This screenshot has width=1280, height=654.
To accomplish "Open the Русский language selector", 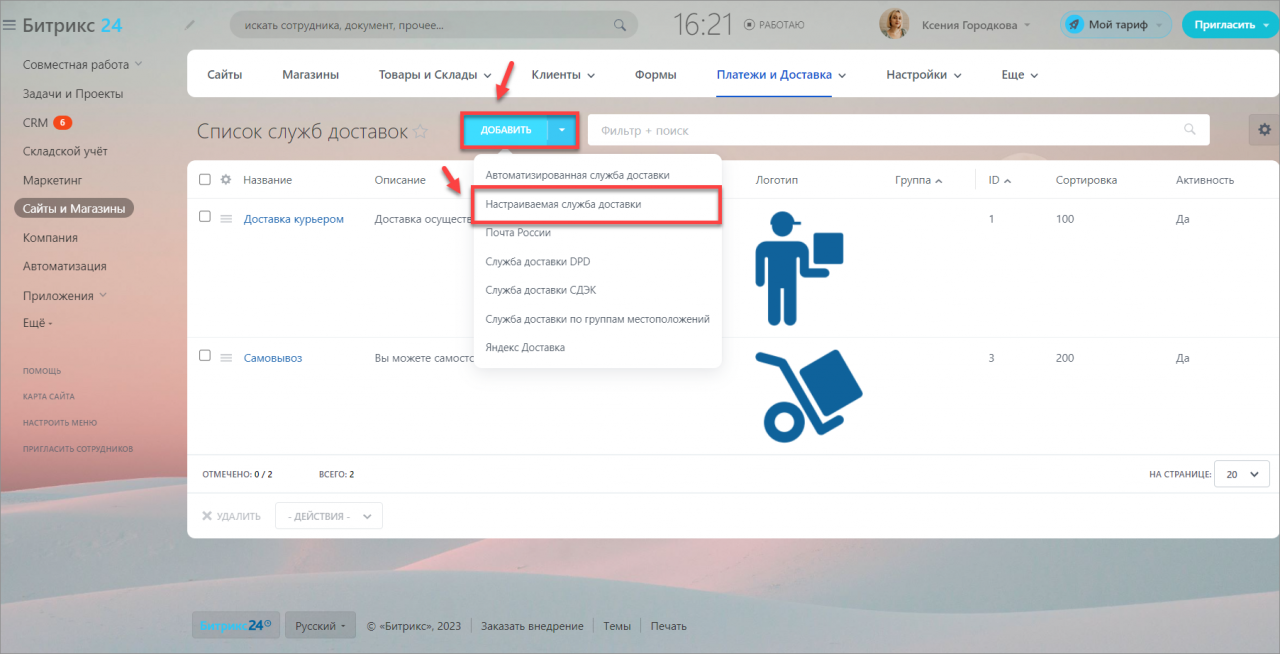I will click(319, 626).
